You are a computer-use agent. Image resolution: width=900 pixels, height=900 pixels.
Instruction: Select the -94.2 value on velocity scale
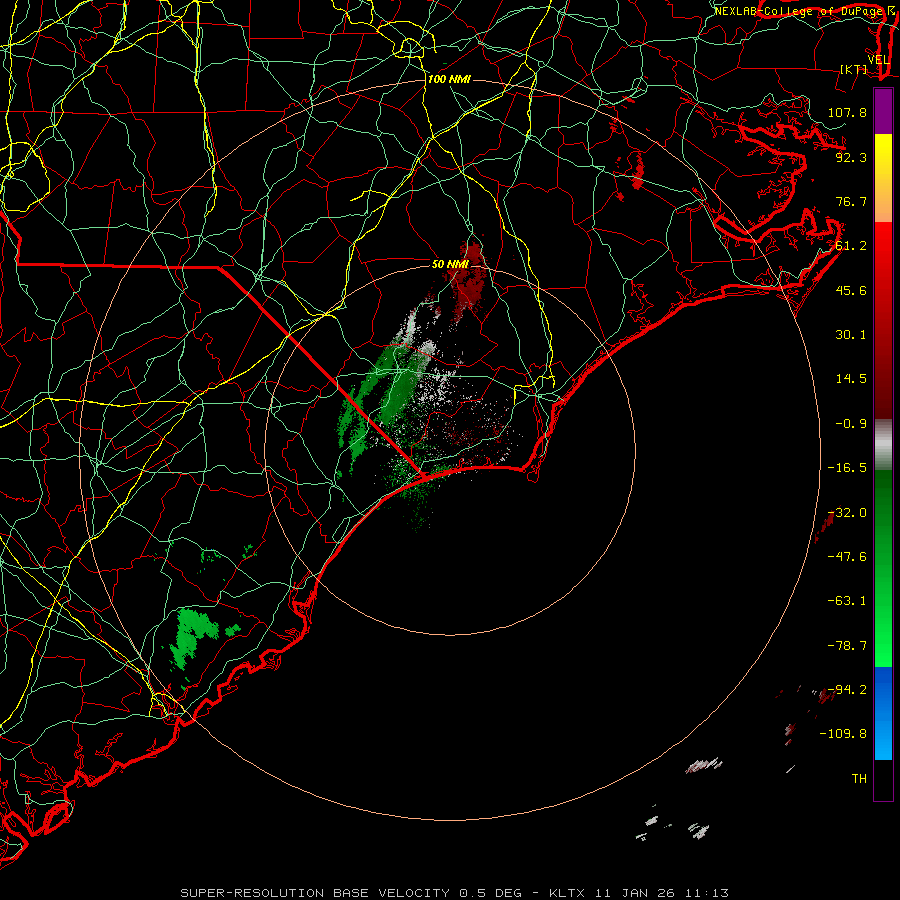point(847,690)
